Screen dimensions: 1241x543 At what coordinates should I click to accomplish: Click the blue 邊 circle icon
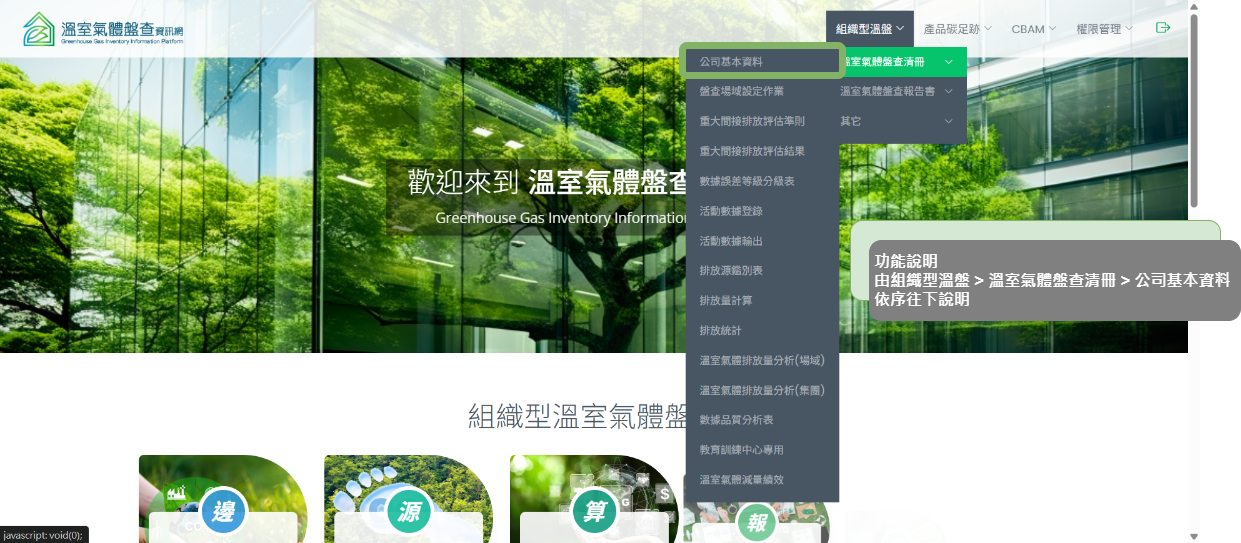click(x=223, y=512)
